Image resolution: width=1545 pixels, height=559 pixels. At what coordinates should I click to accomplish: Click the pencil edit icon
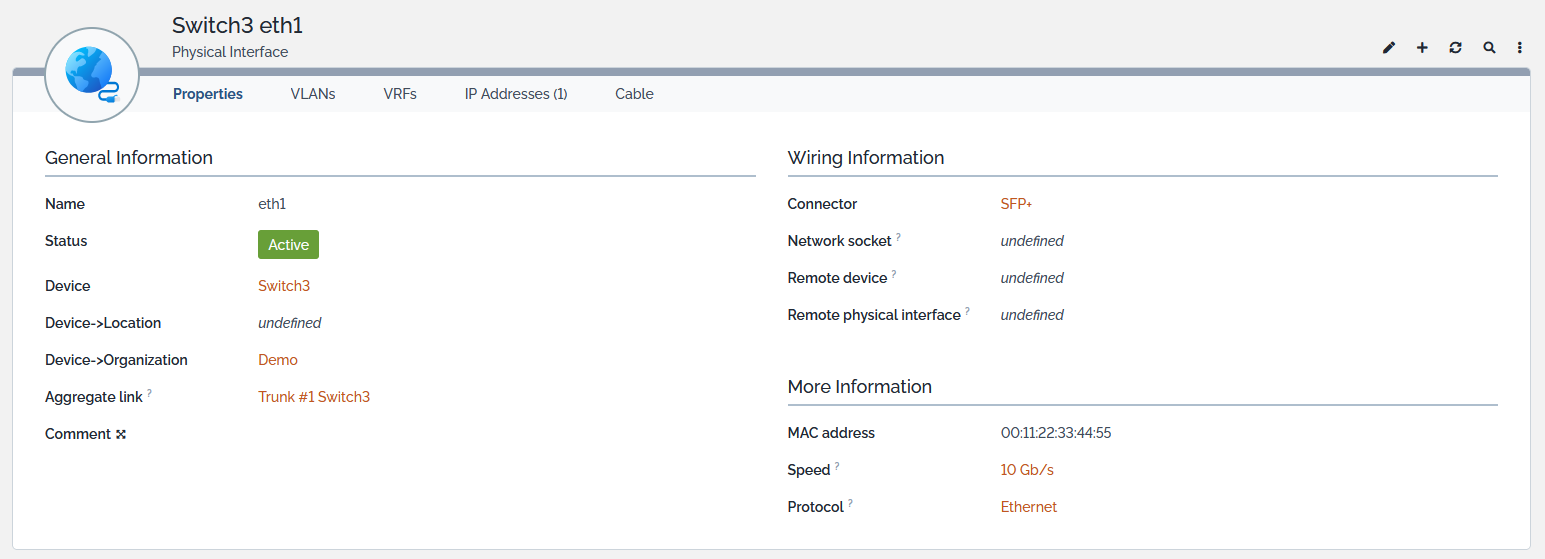tap(1389, 48)
